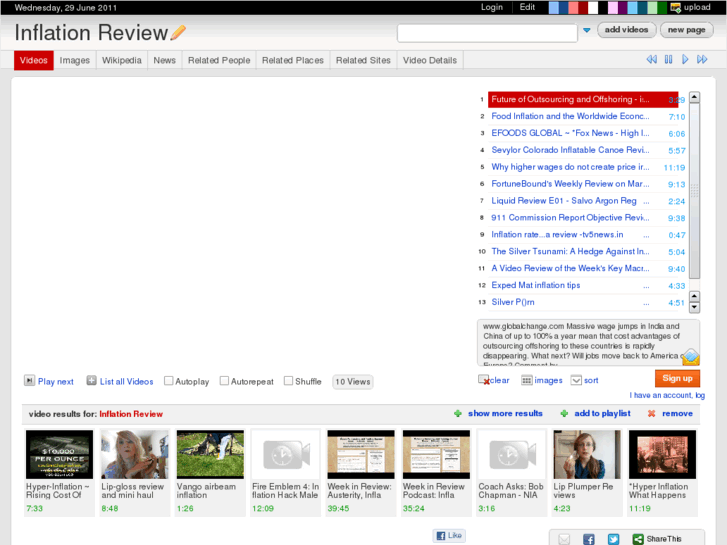Click the pencil edit icon beside Inflation Review
727x545 pixels.
click(178, 32)
